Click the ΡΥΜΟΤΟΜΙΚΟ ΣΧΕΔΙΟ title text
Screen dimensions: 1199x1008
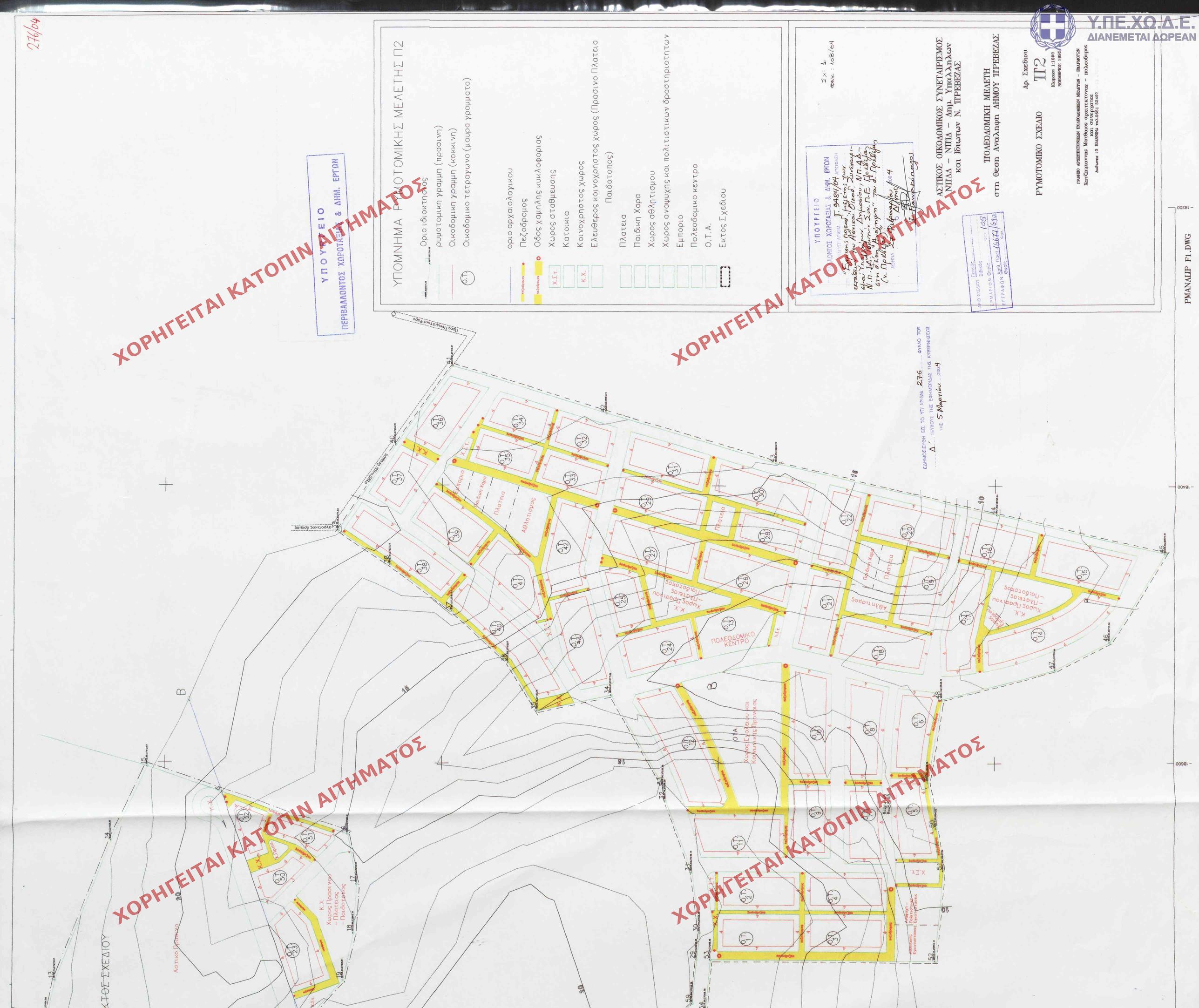click(x=1039, y=153)
